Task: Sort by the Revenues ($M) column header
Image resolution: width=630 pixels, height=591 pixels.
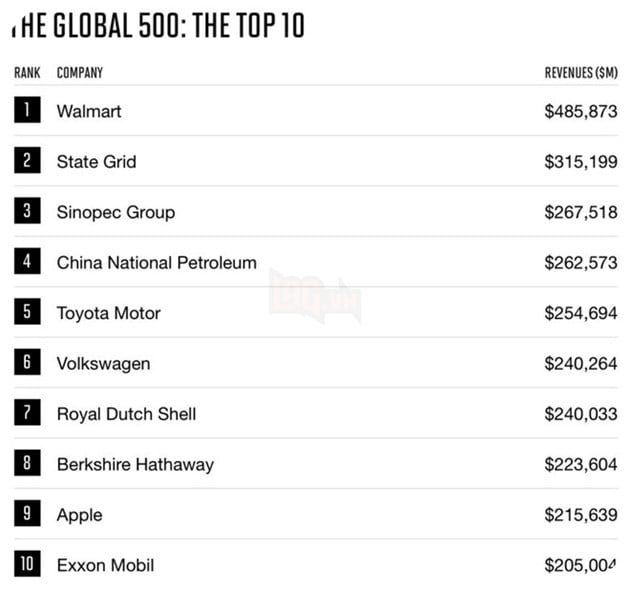Action: pos(581,73)
